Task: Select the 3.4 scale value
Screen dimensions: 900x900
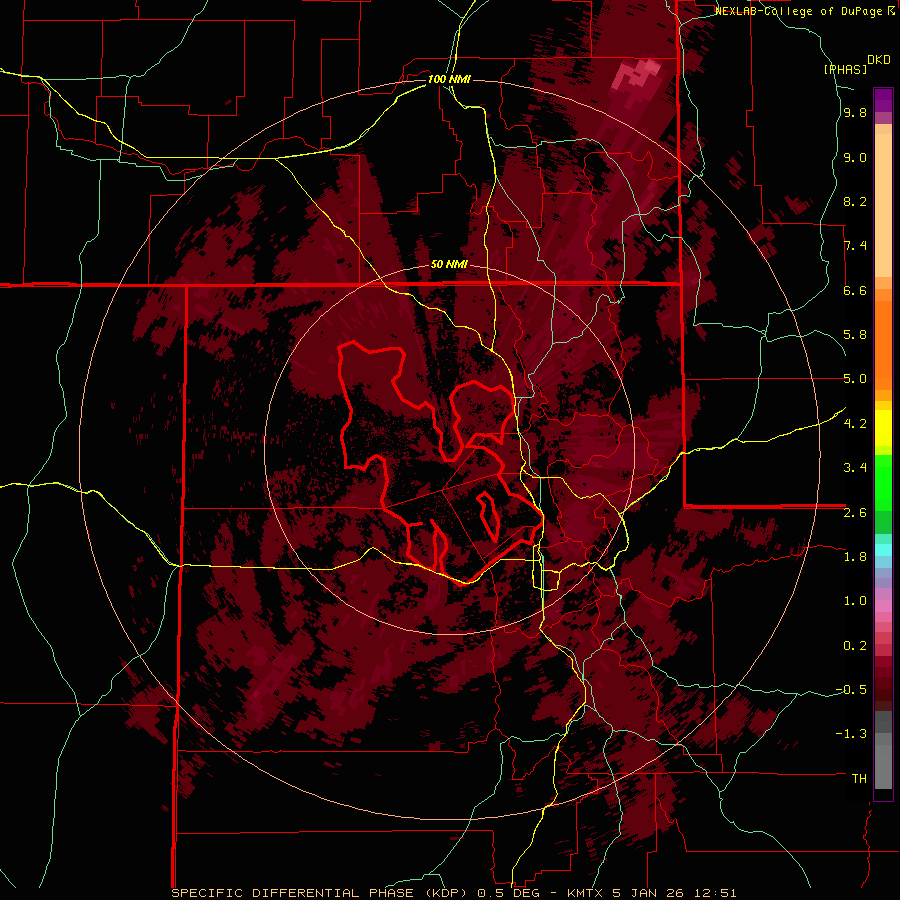Action: coord(855,468)
